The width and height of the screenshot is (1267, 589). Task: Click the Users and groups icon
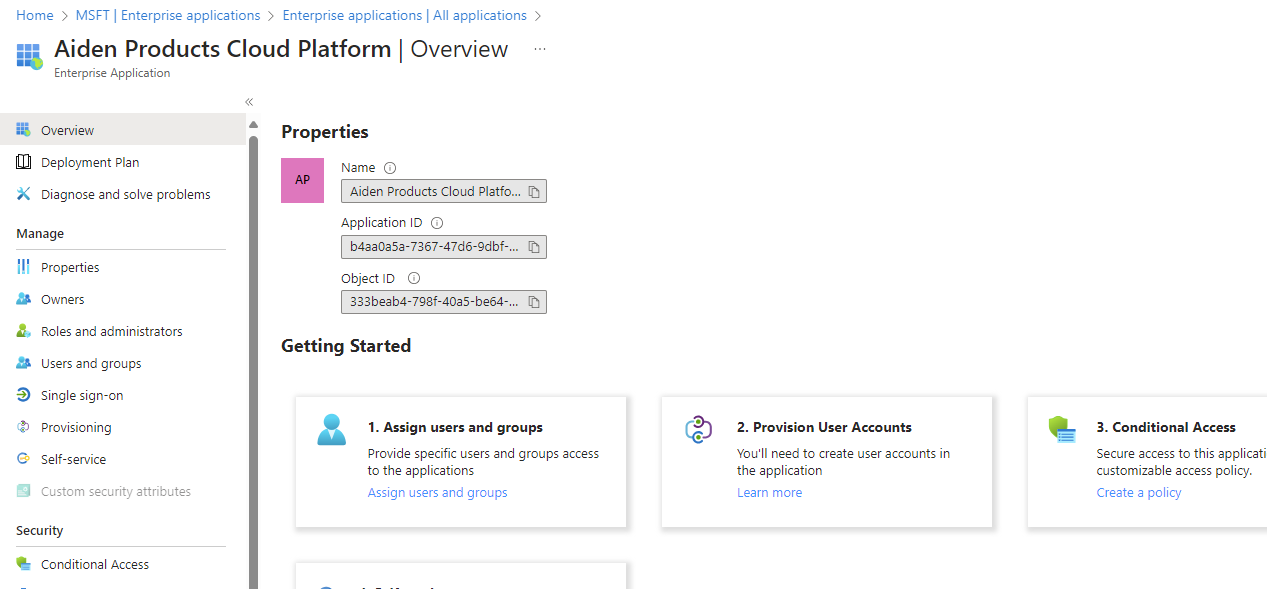coord(23,363)
